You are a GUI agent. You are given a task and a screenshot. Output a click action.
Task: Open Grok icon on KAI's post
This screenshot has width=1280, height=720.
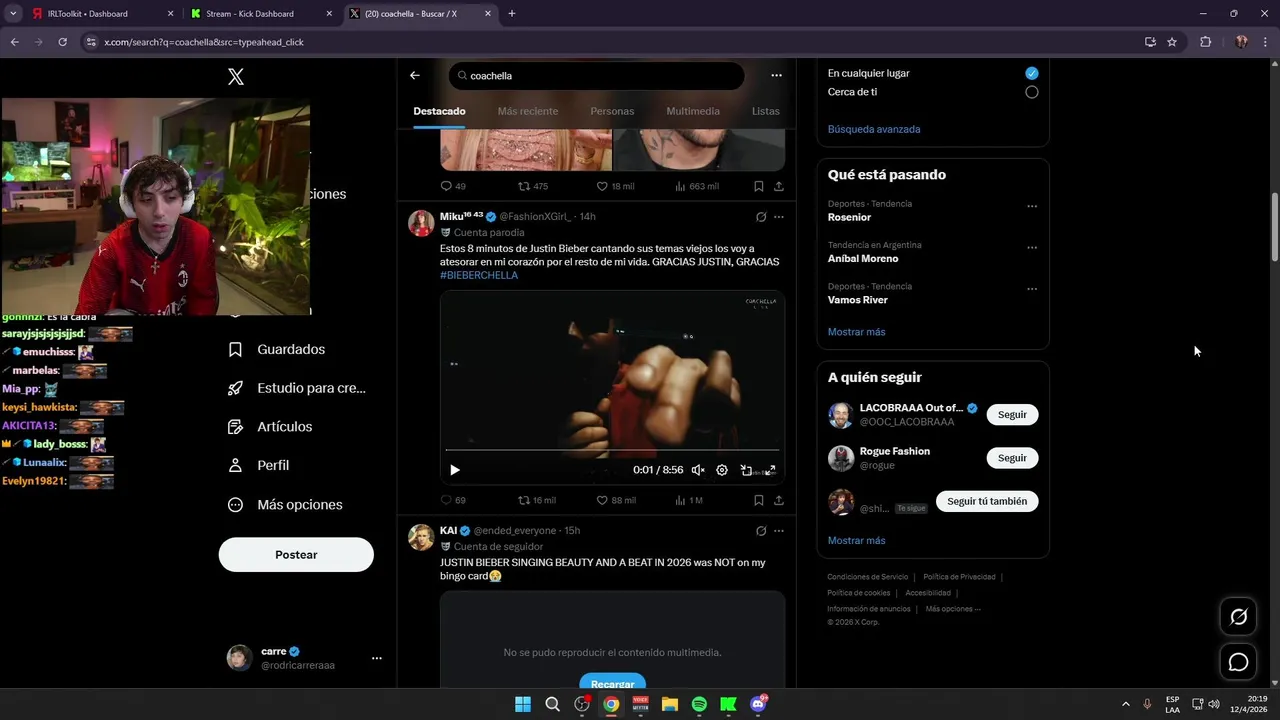point(761,531)
